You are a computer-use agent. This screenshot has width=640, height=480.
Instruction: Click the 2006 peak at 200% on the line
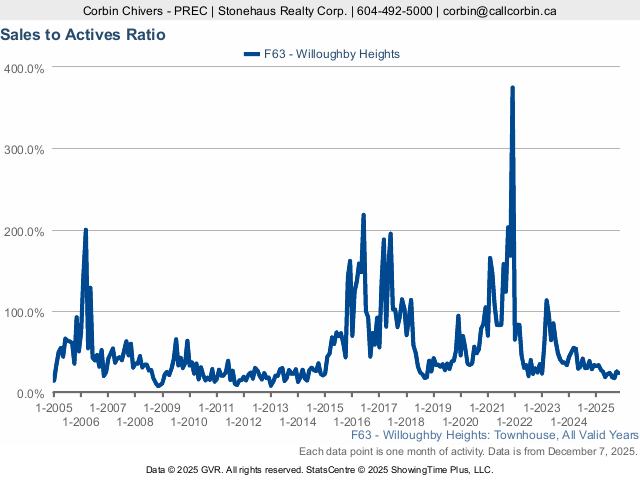coord(85,230)
